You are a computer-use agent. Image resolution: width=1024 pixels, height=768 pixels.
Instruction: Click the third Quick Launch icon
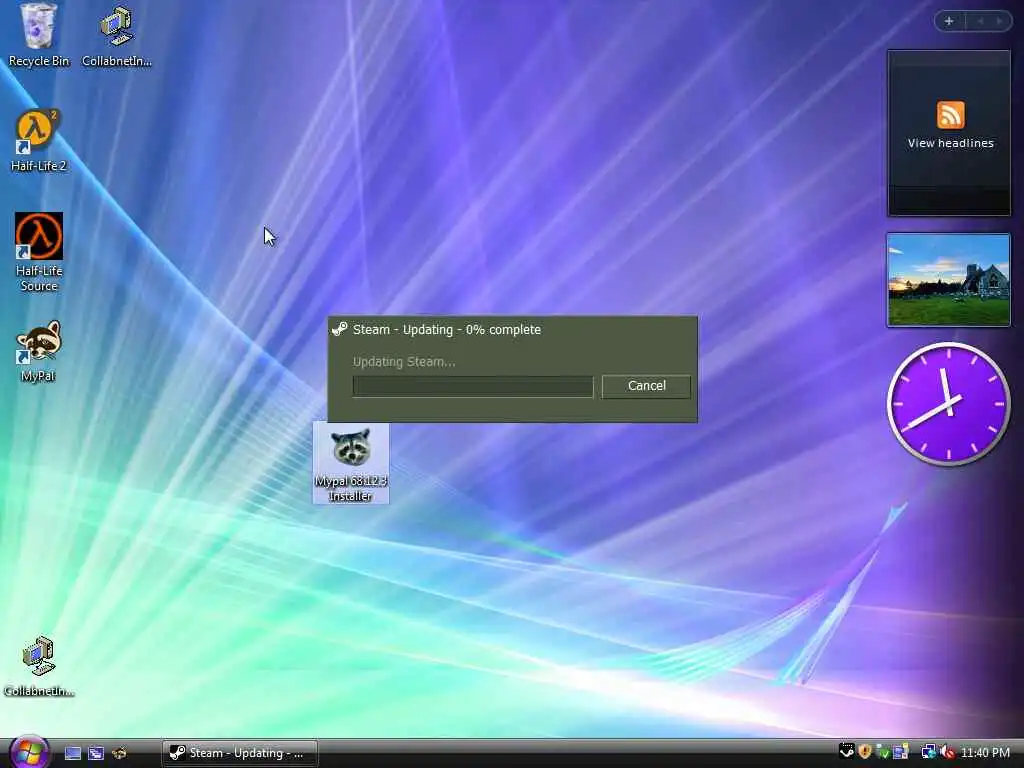pyautogui.click(x=119, y=753)
